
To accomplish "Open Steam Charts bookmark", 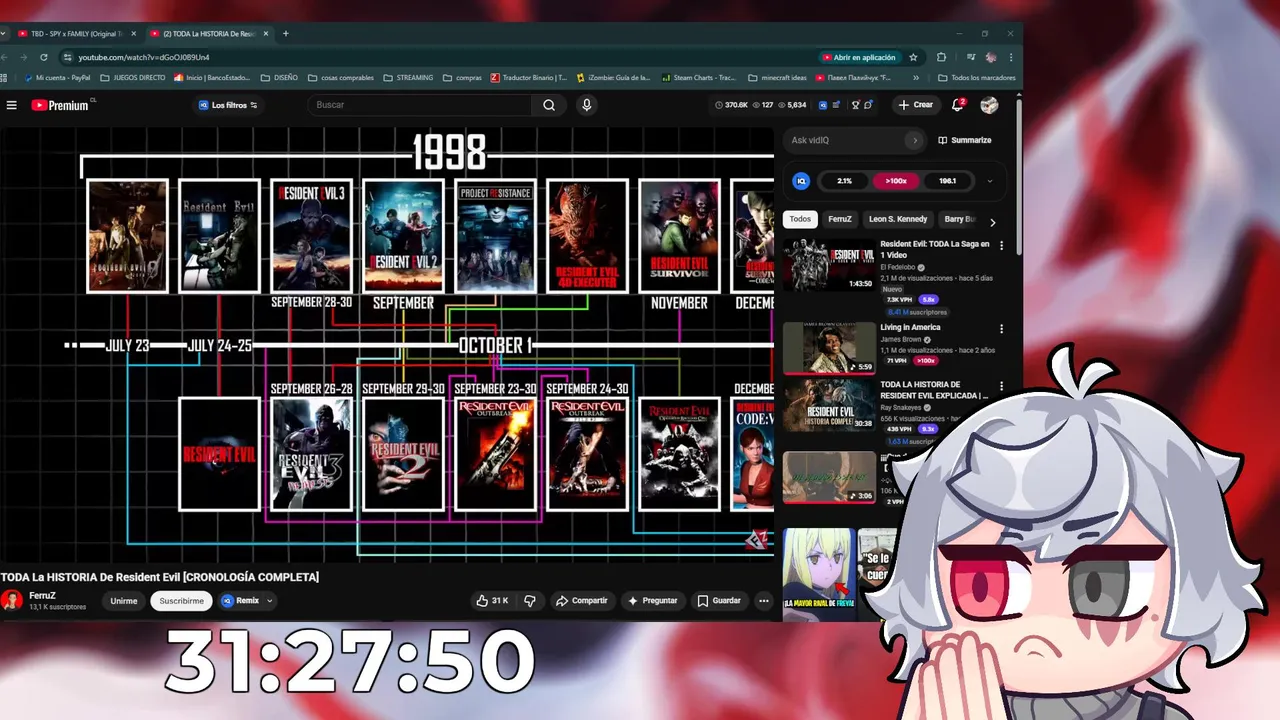I will point(698,77).
